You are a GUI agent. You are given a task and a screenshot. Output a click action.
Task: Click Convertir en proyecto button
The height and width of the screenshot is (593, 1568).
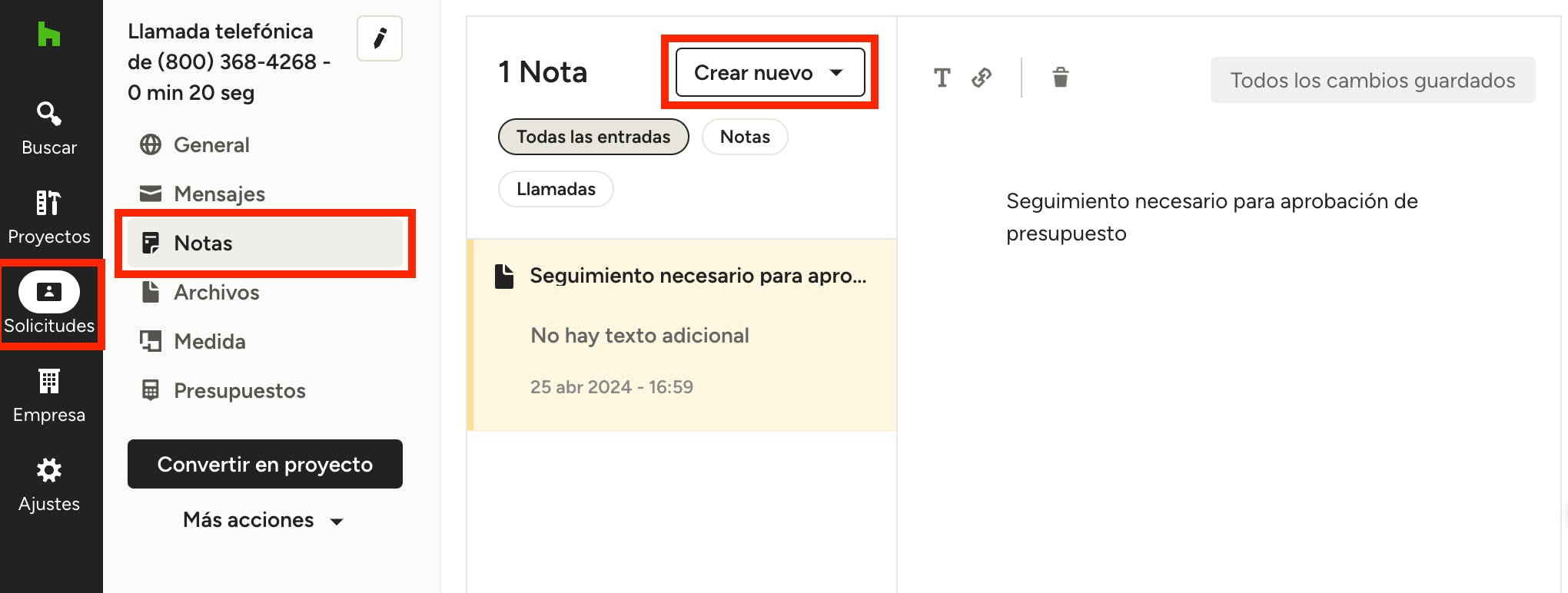265,464
